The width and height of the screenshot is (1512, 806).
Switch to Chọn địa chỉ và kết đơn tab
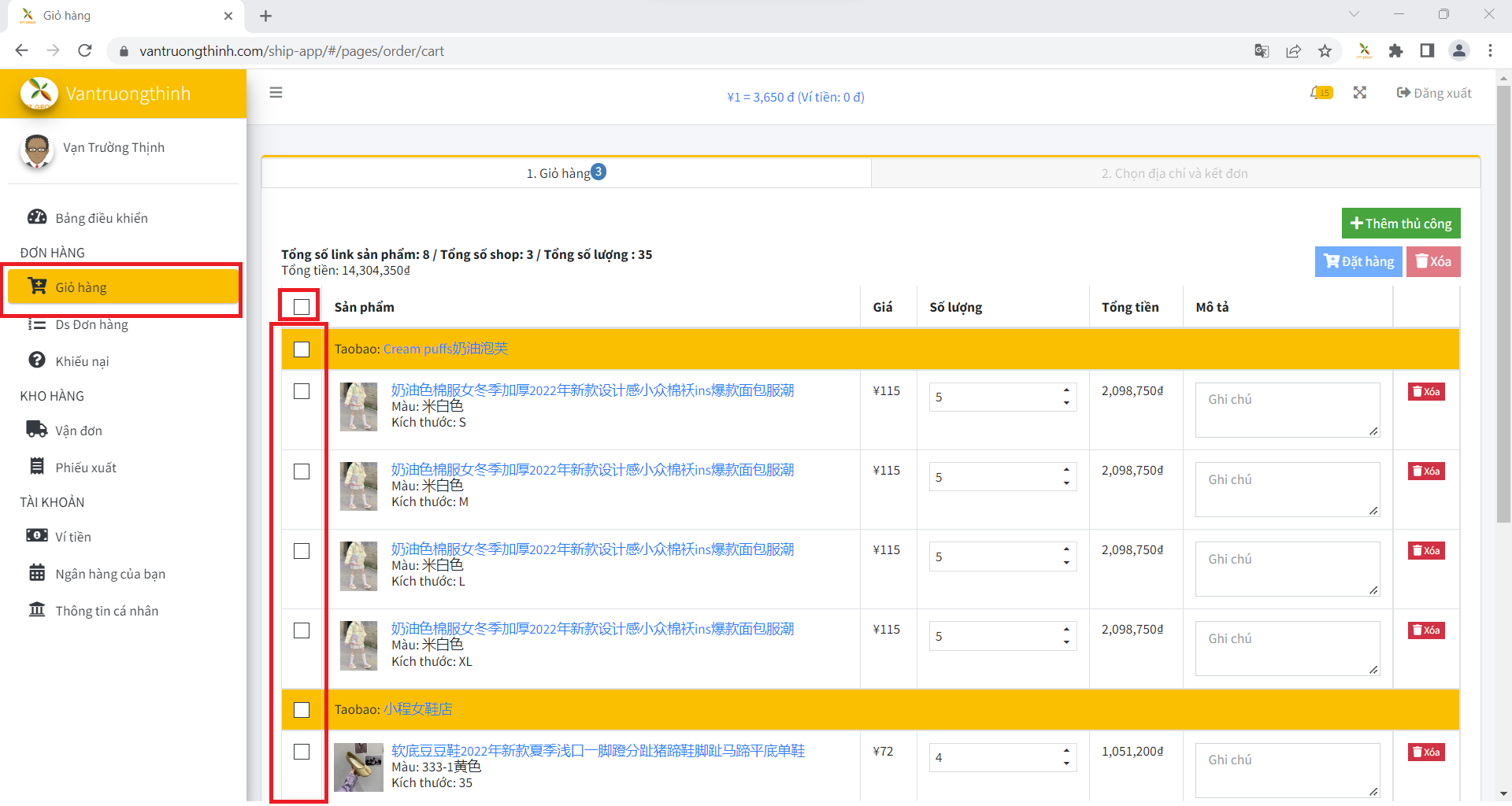click(1175, 173)
